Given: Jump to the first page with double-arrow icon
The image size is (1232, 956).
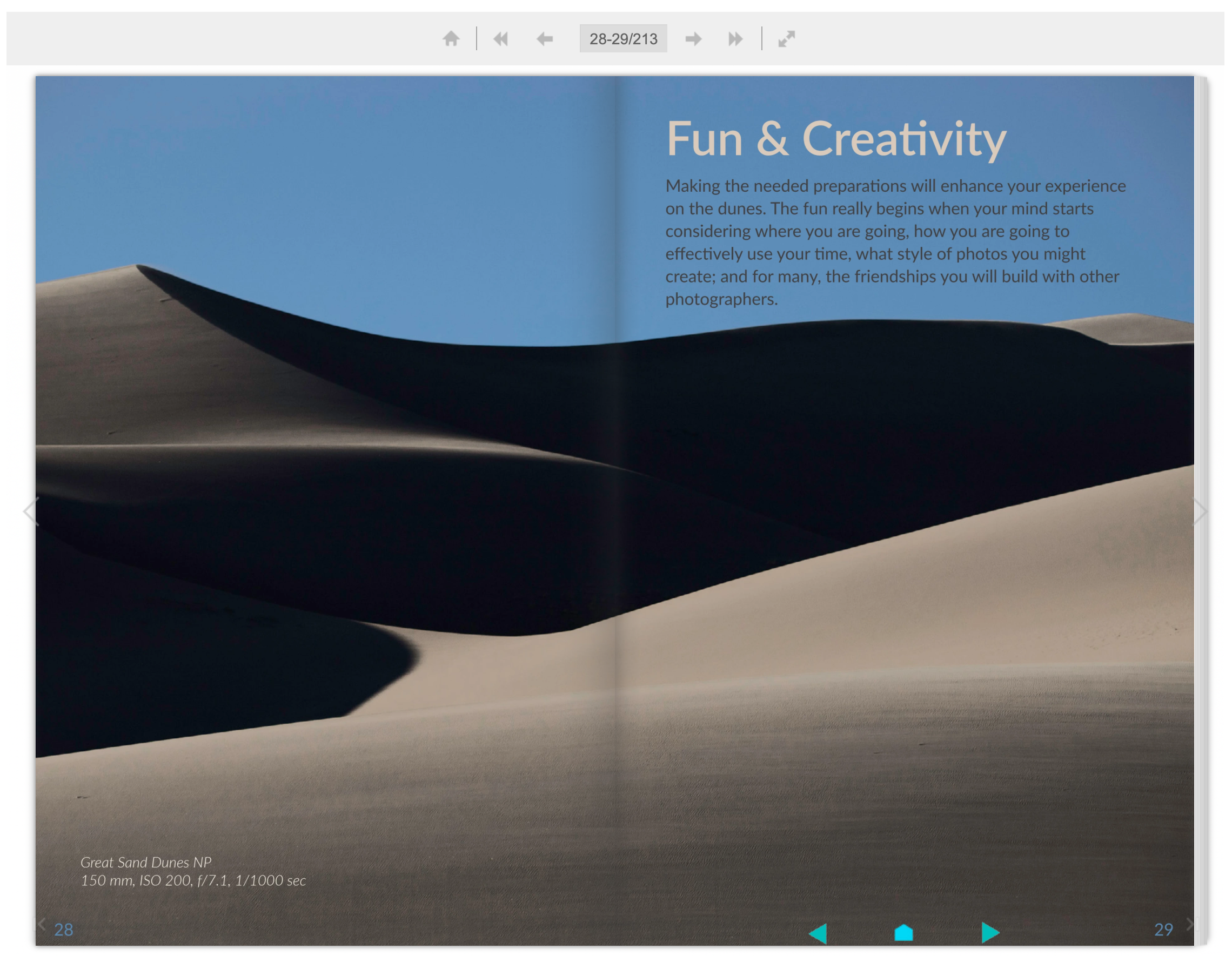Looking at the screenshot, I should (500, 38).
